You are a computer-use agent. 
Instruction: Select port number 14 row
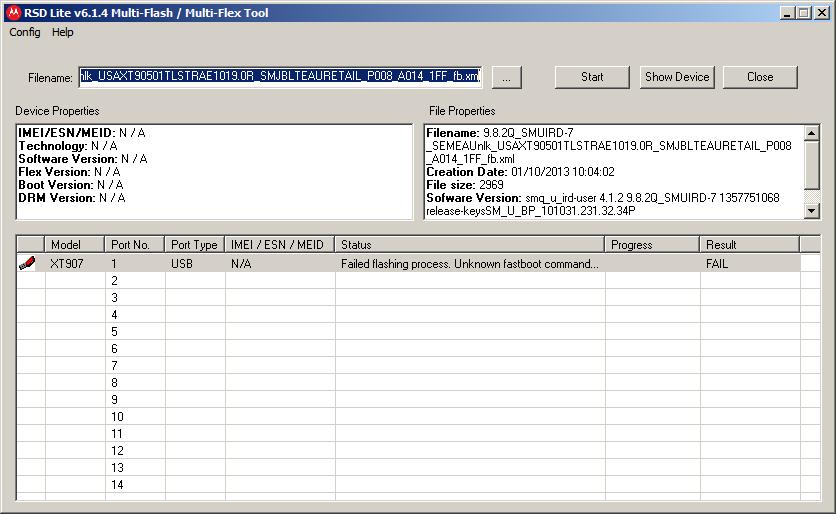tap(418, 485)
